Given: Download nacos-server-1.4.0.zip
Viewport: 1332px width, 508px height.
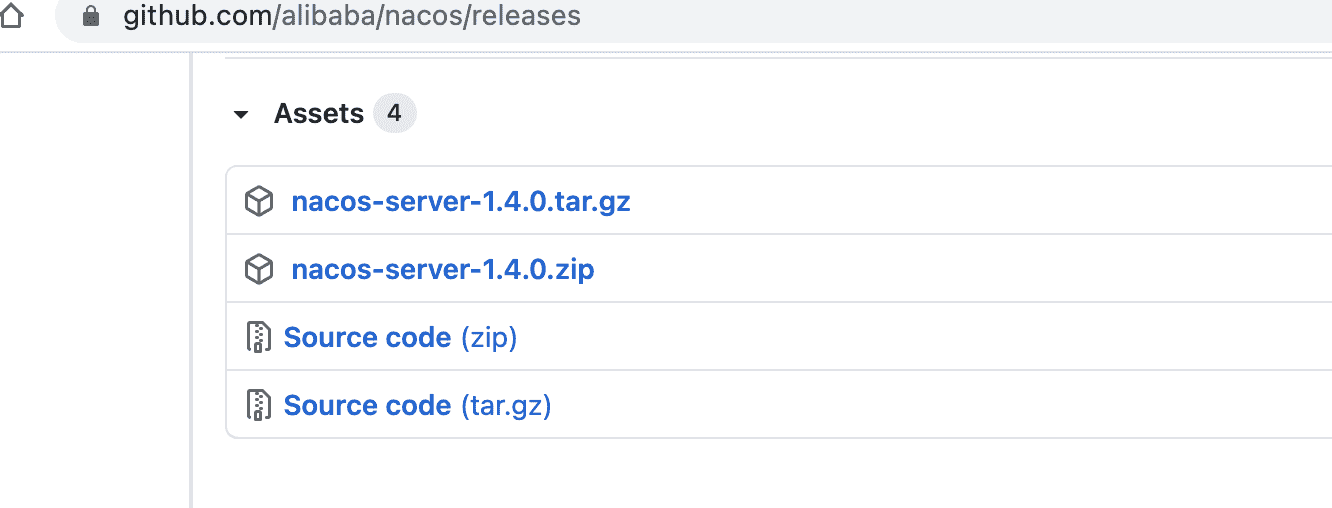Looking at the screenshot, I should 443,270.
